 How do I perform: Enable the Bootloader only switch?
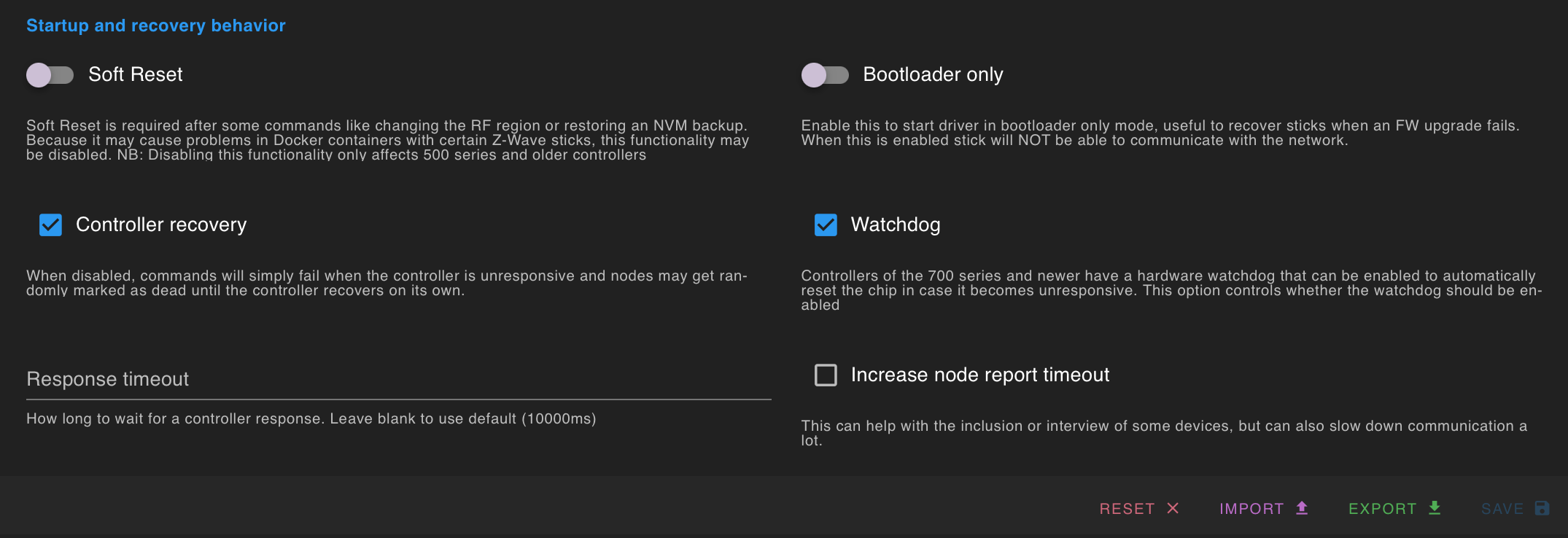coord(825,74)
